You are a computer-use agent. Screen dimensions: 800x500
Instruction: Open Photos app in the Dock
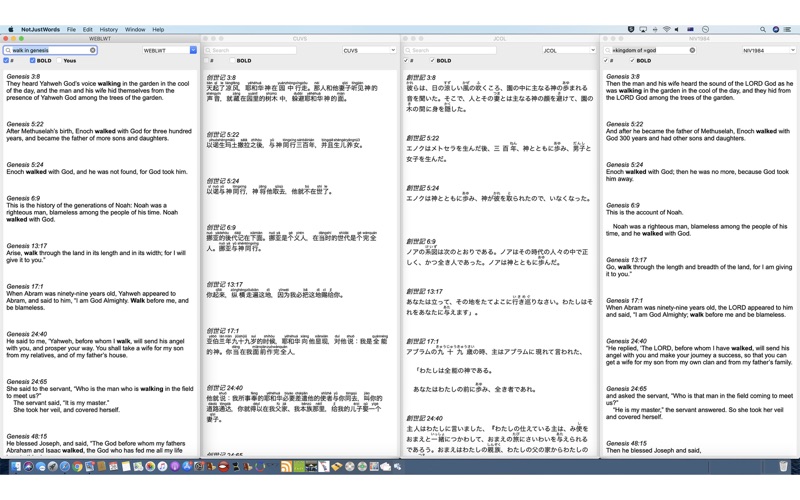150,466
